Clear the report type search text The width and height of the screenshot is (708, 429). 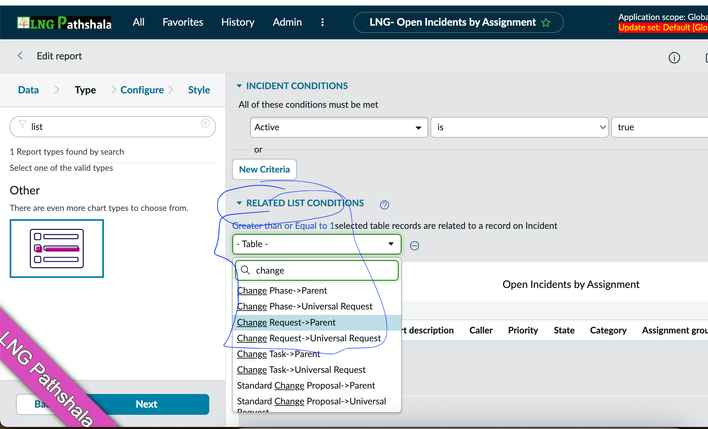(x=205, y=125)
